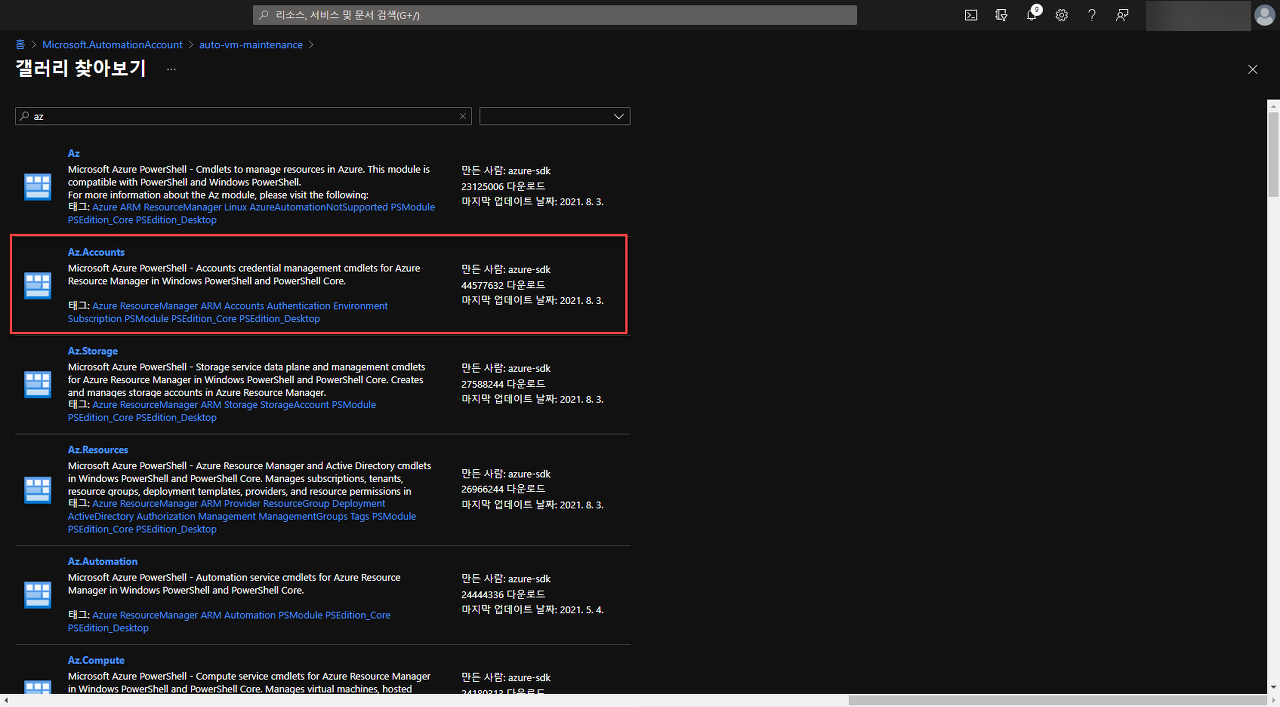1280x707 pixels.
Task: Click the '24444336 다운로드' count
Action: click(503, 594)
